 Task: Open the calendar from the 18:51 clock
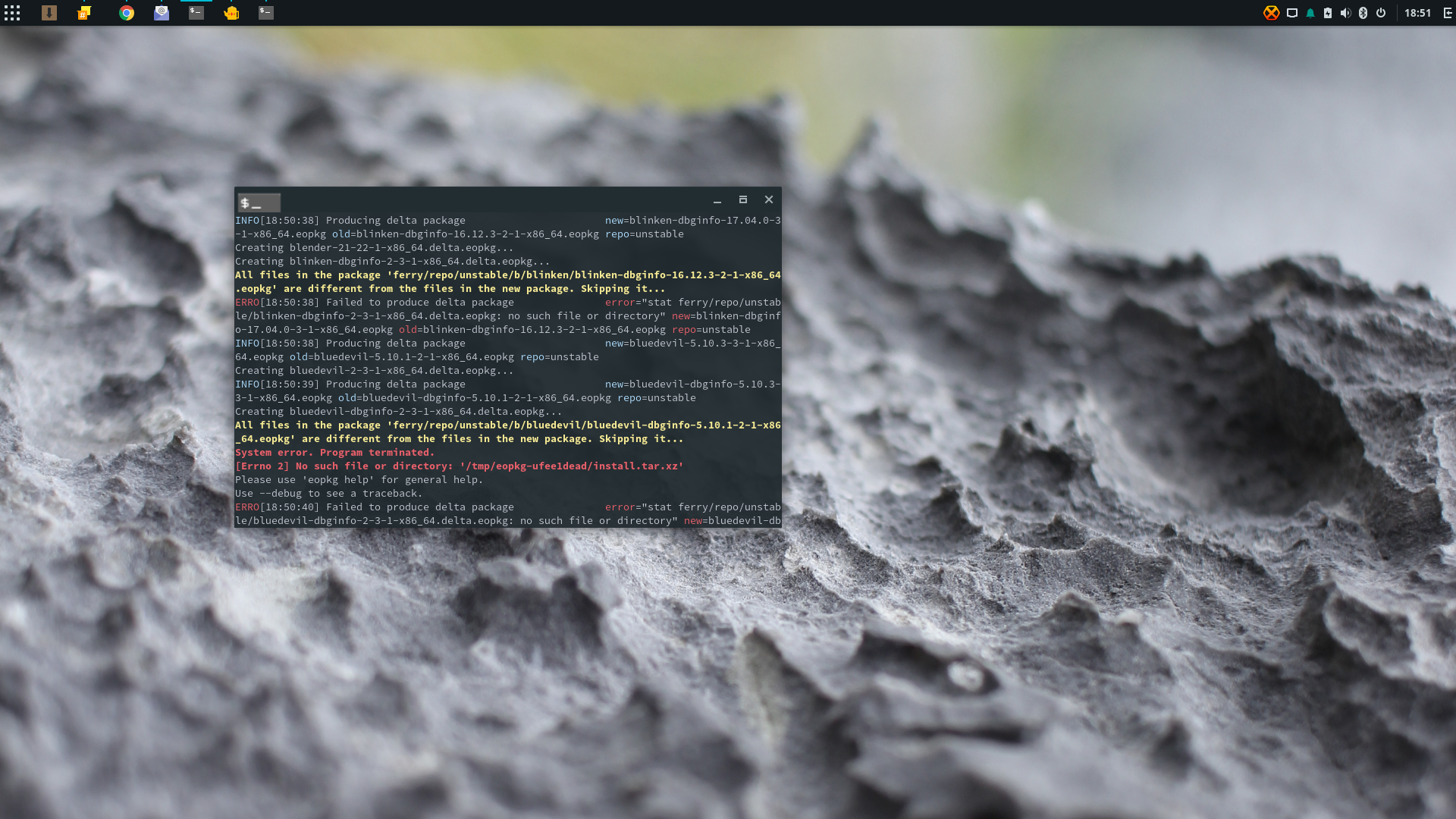(1417, 13)
